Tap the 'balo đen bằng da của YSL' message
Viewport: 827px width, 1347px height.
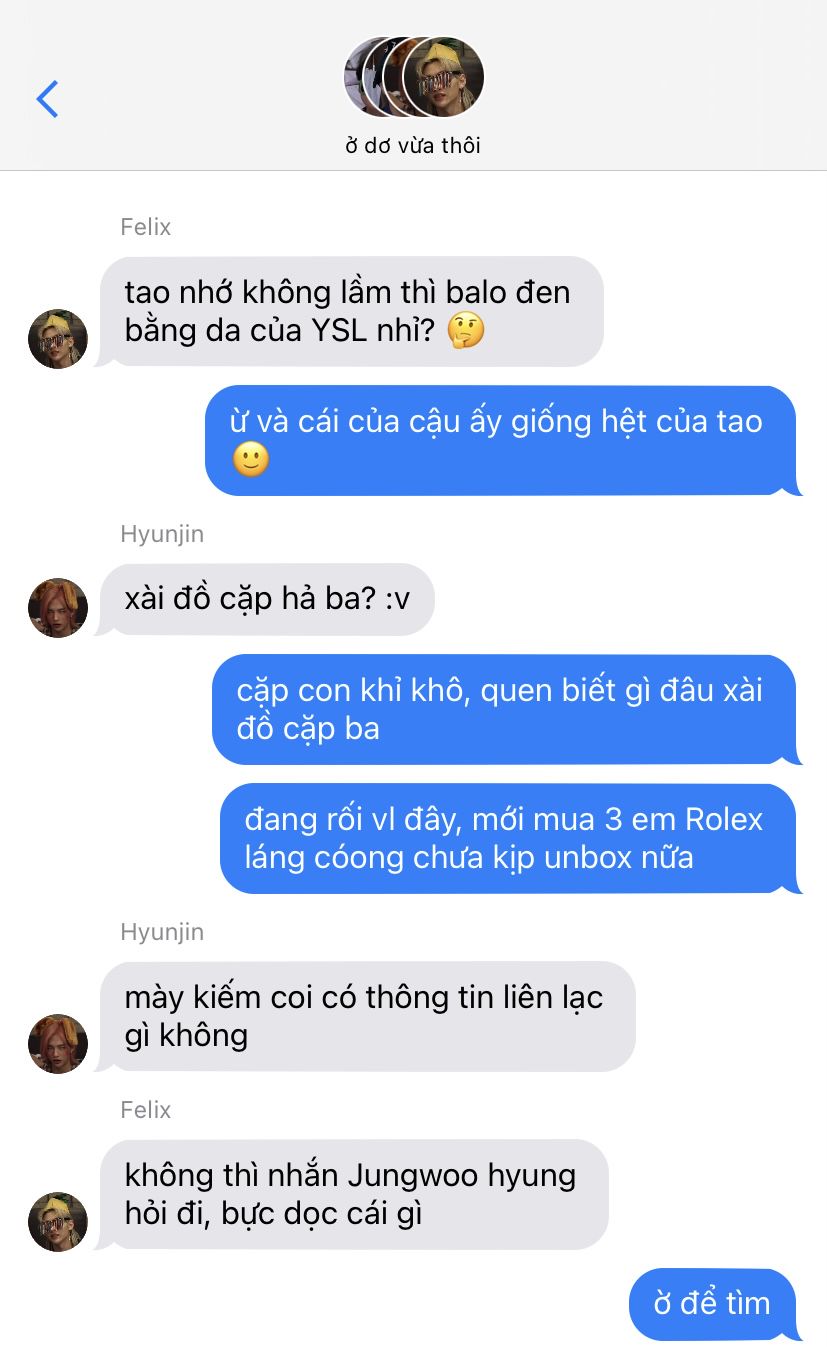[x=352, y=311]
